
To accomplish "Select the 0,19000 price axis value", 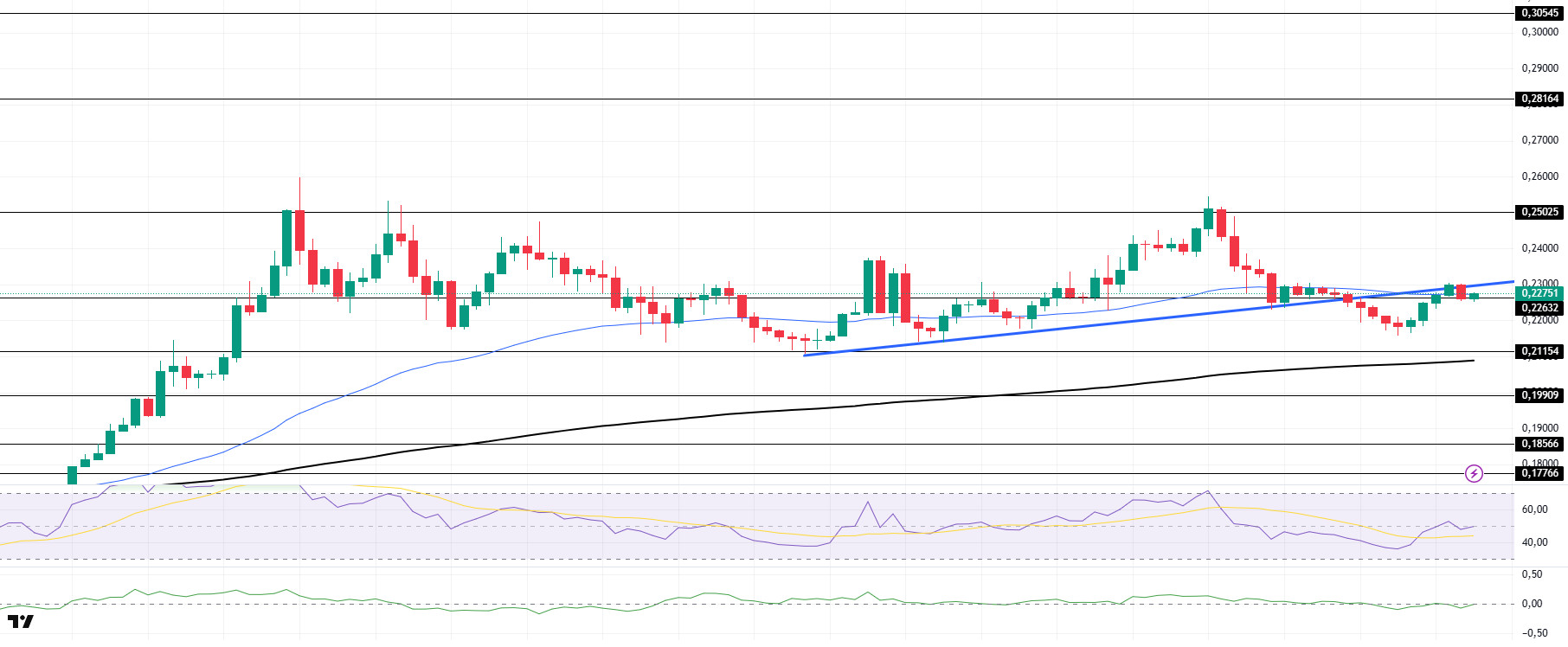I will 1540,428.
